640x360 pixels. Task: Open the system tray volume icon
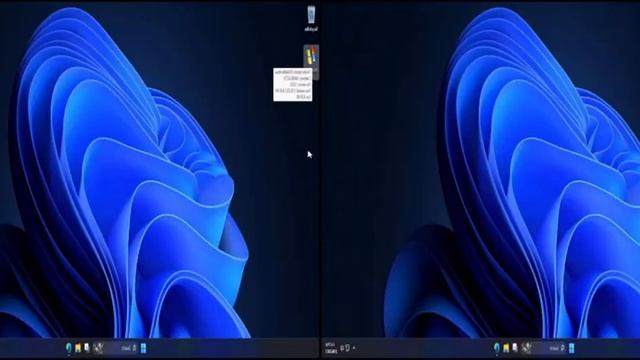click(342, 348)
